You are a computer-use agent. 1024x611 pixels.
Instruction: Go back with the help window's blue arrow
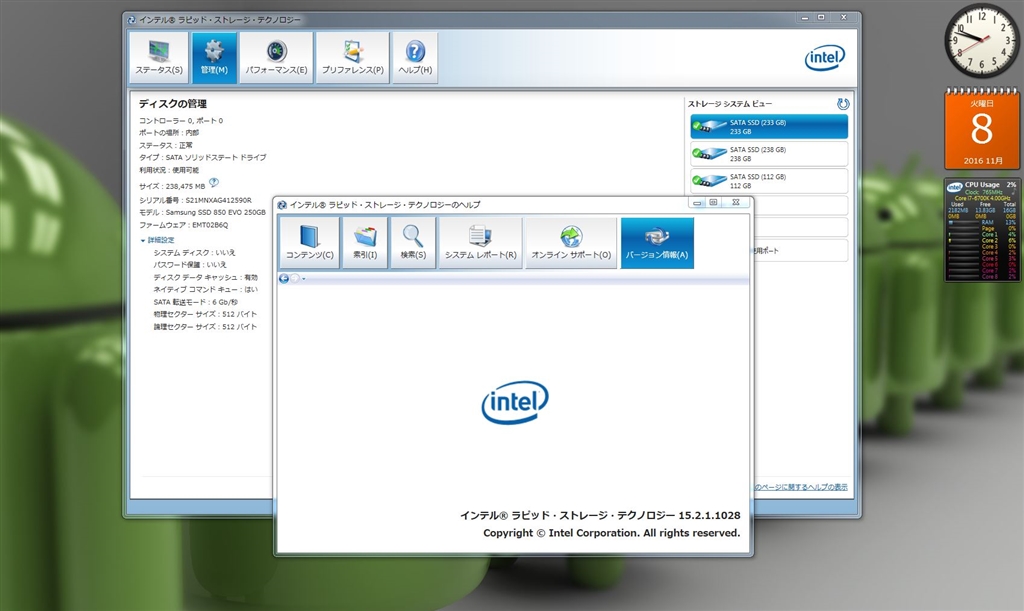[284, 279]
